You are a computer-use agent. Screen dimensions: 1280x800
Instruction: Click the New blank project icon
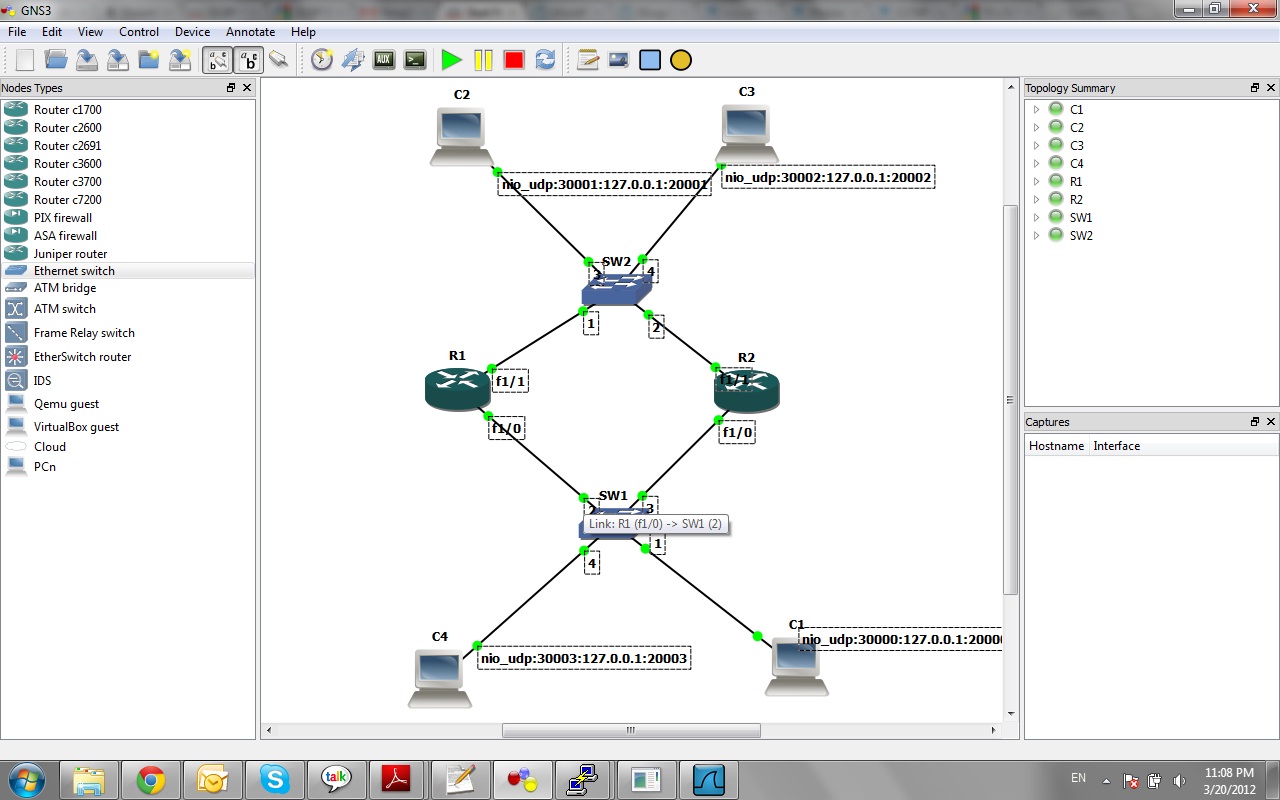coord(25,60)
